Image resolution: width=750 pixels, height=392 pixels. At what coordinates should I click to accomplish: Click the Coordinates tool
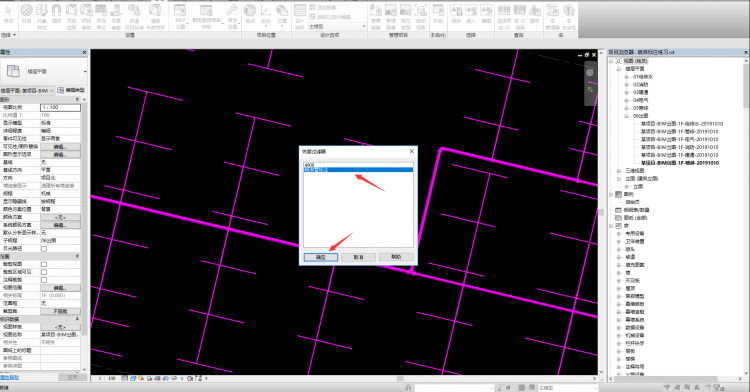265,14
